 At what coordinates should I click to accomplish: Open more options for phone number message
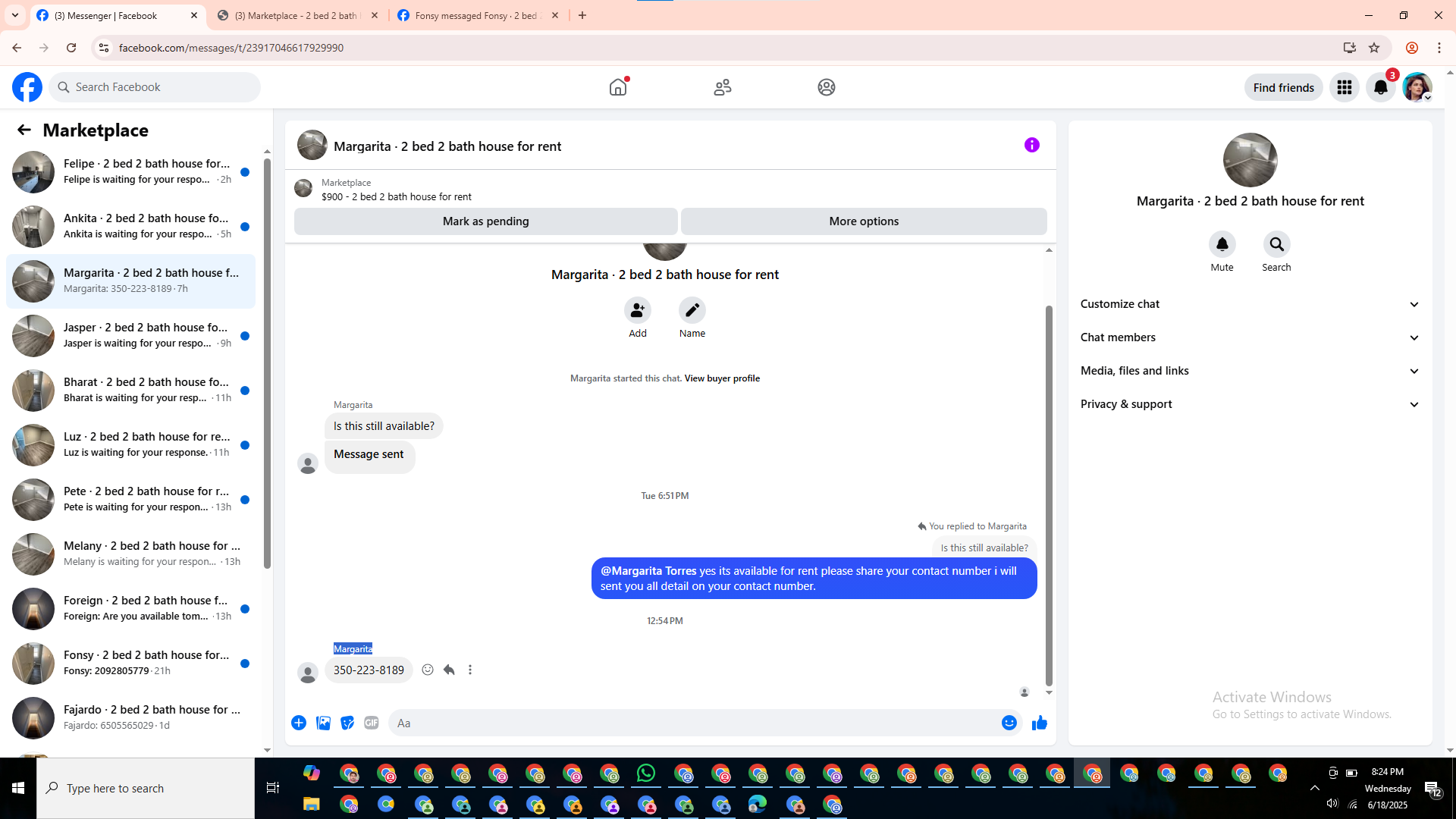tap(470, 670)
